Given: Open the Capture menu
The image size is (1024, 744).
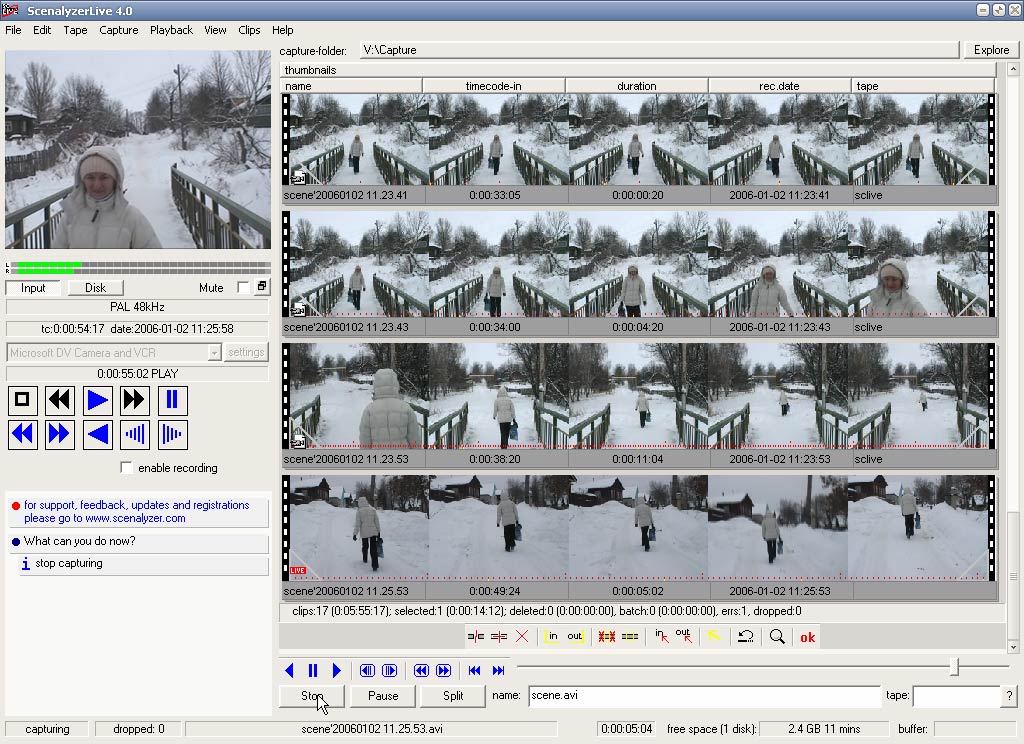Looking at the screenshot, I should (119, 30).
